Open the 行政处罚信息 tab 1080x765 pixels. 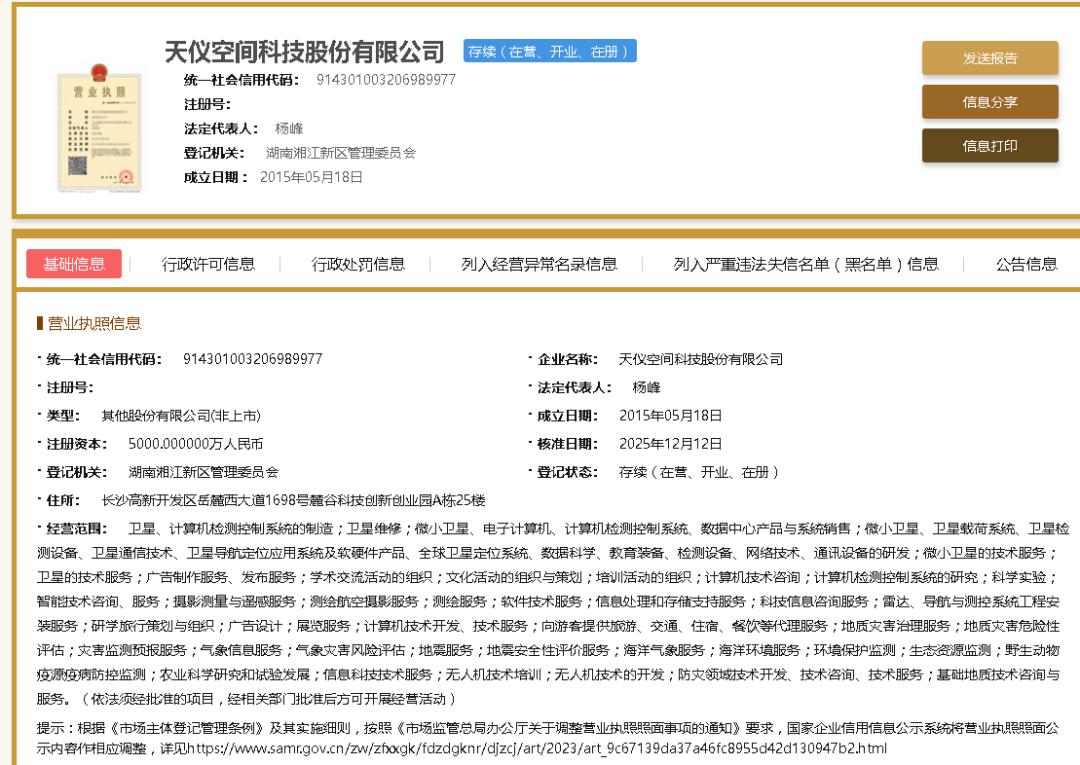coord(358,264)
